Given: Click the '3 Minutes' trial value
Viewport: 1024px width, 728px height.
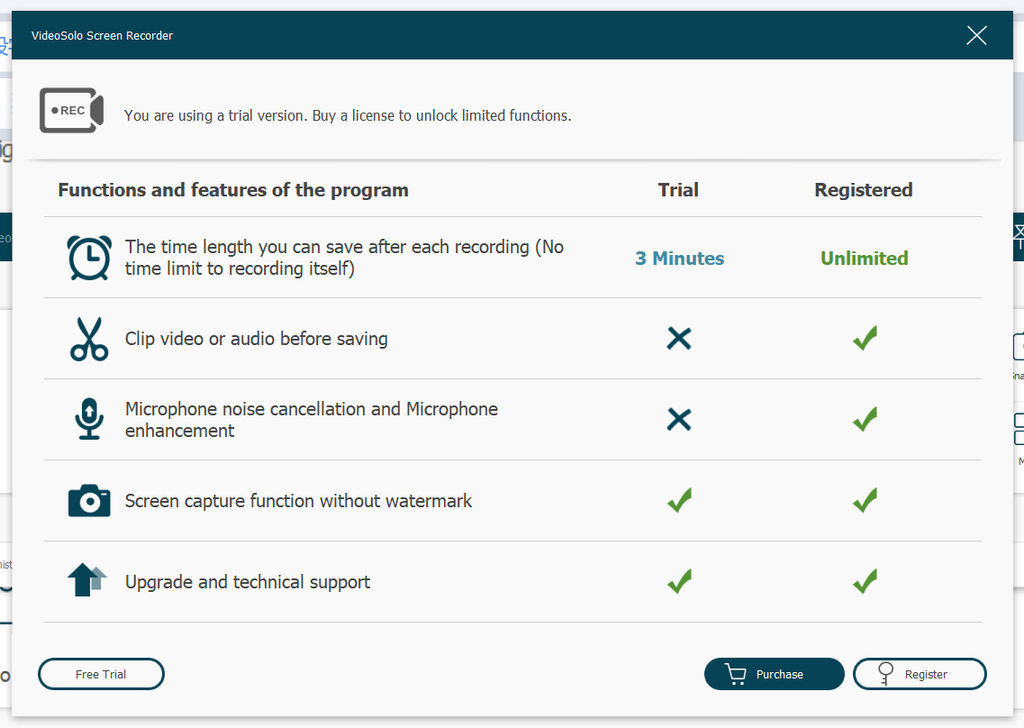Looking at the screenshot, I should (x=679, y=258).
